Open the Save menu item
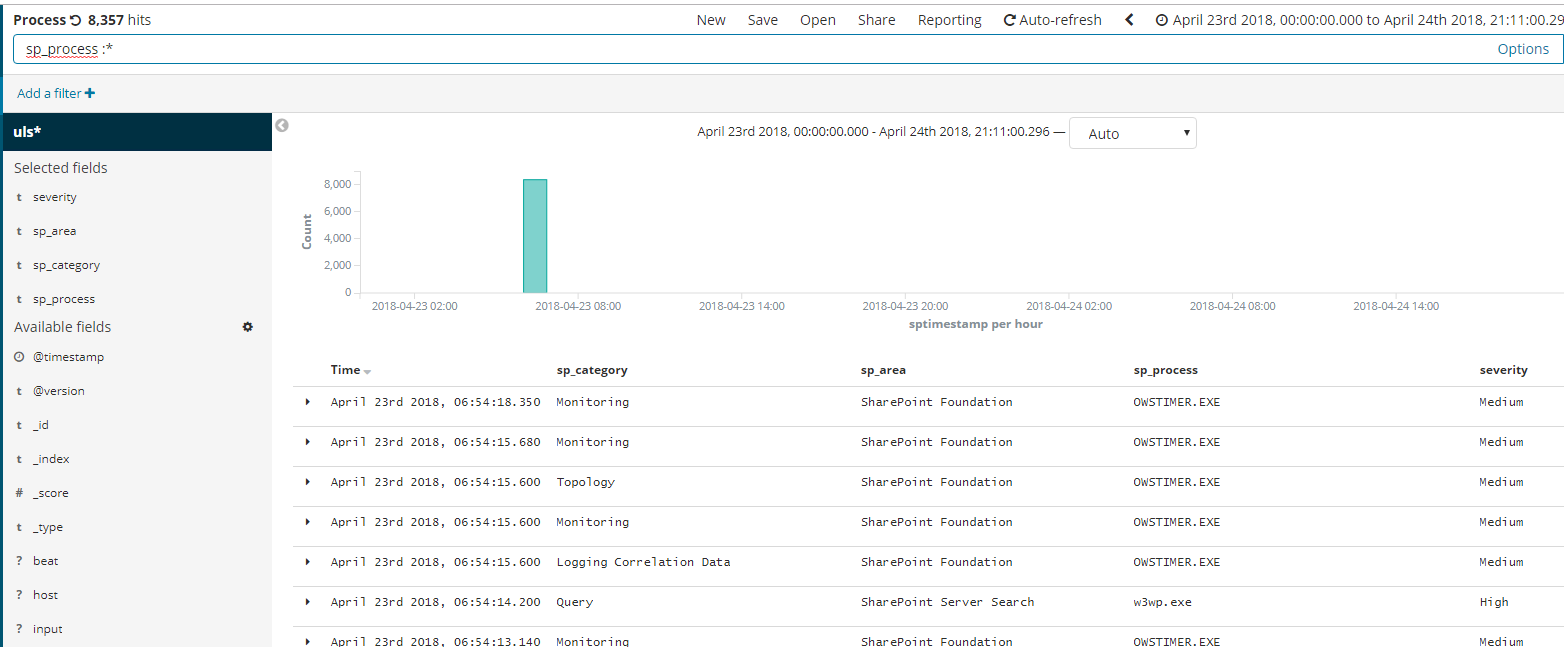Image resolution: width=1564 pixels, height=647 pixels. click(762, 20)
